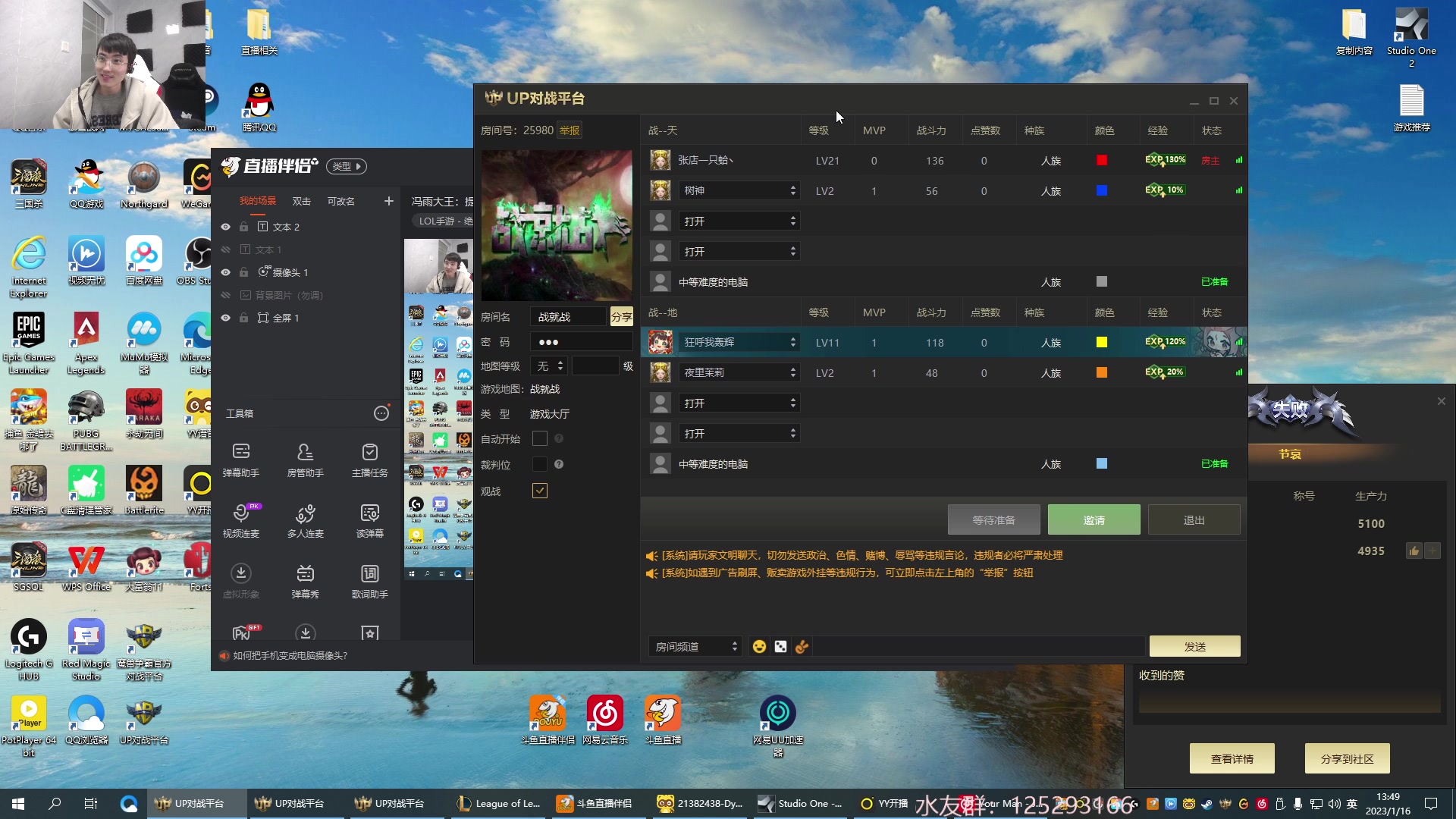
Task: Toggle the 自动开始 checkbox
Action: (540, 438)
